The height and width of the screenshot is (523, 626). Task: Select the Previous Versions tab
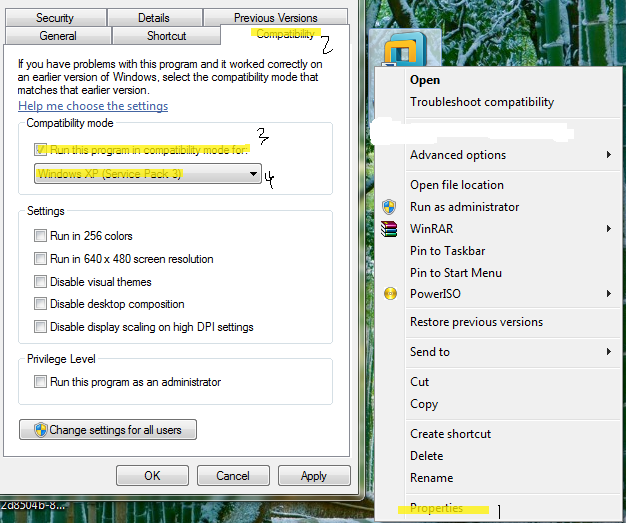tap(275, 18)
